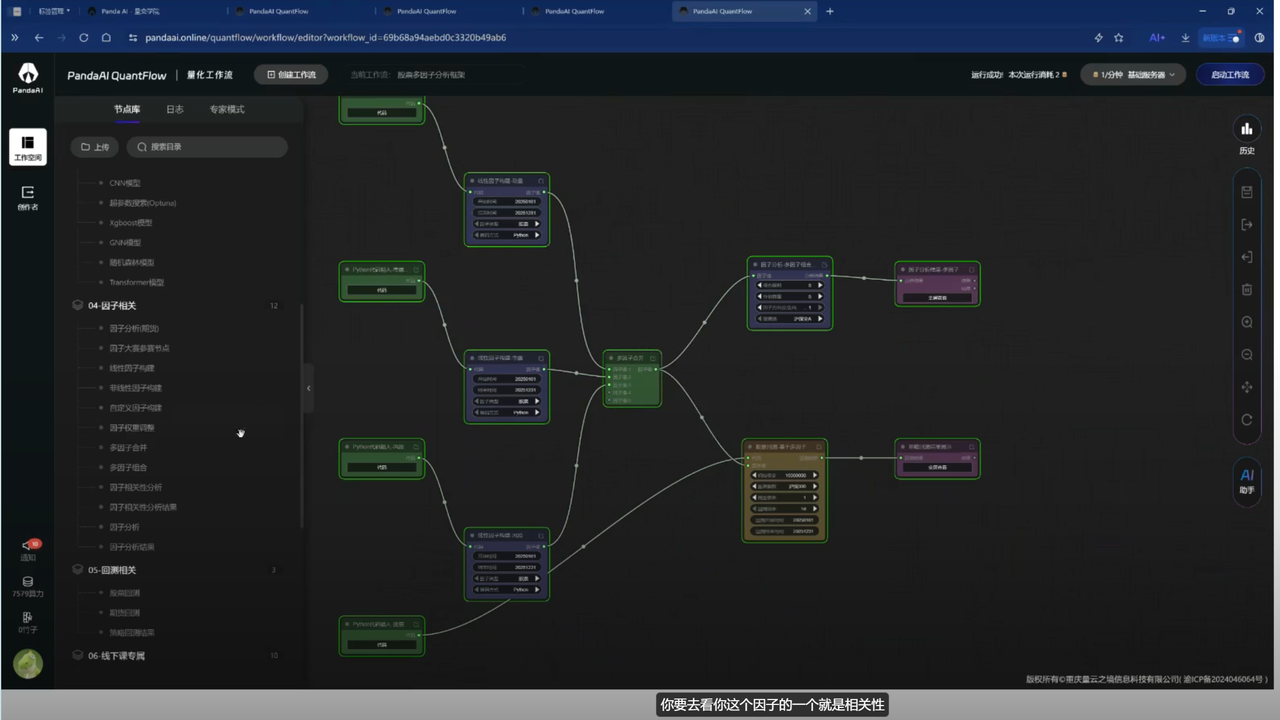Viewport: 1280px width, 720px height.
Task: Zoom out the canvas with magnifier minus
Action: (x=1246, y=355)
